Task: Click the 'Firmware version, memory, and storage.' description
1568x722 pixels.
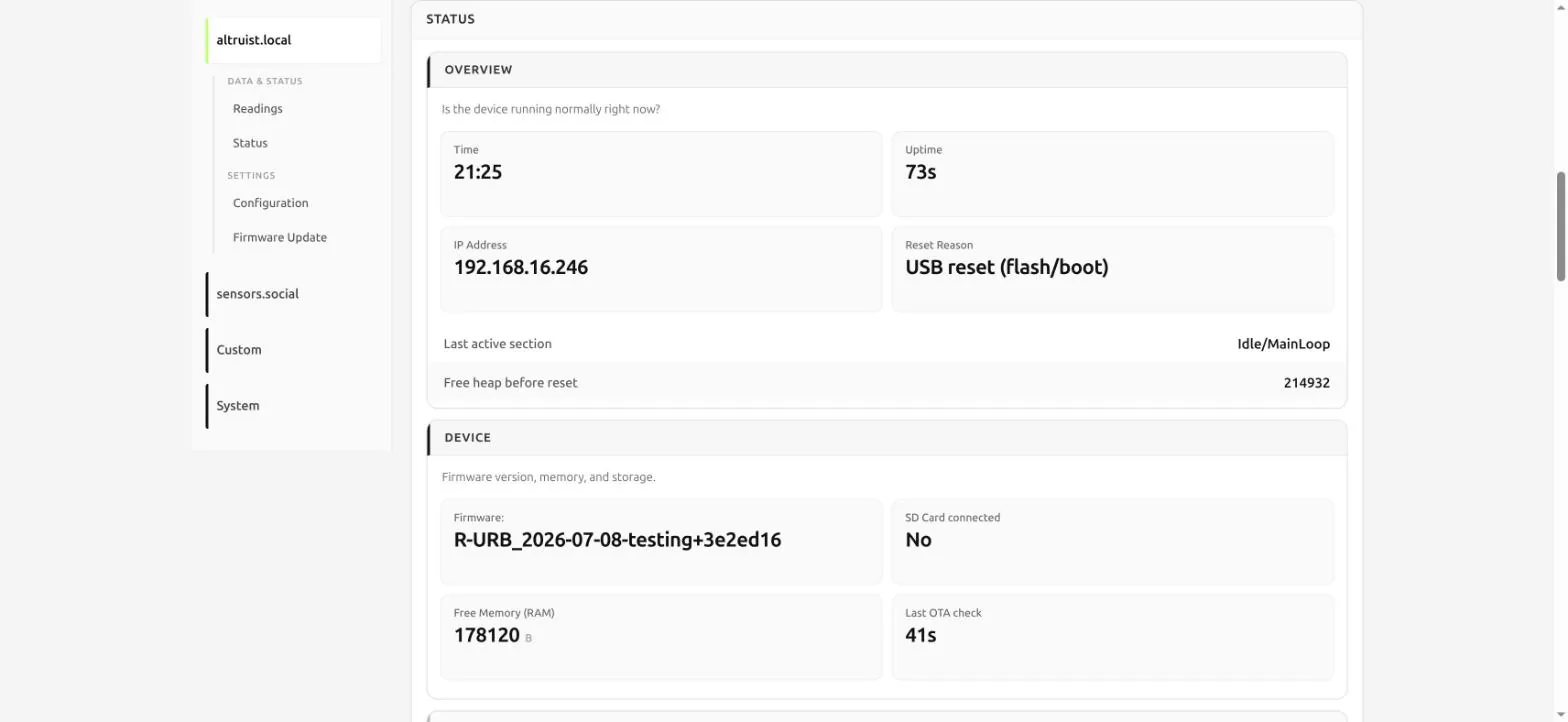Action: (x=548, y=477)
